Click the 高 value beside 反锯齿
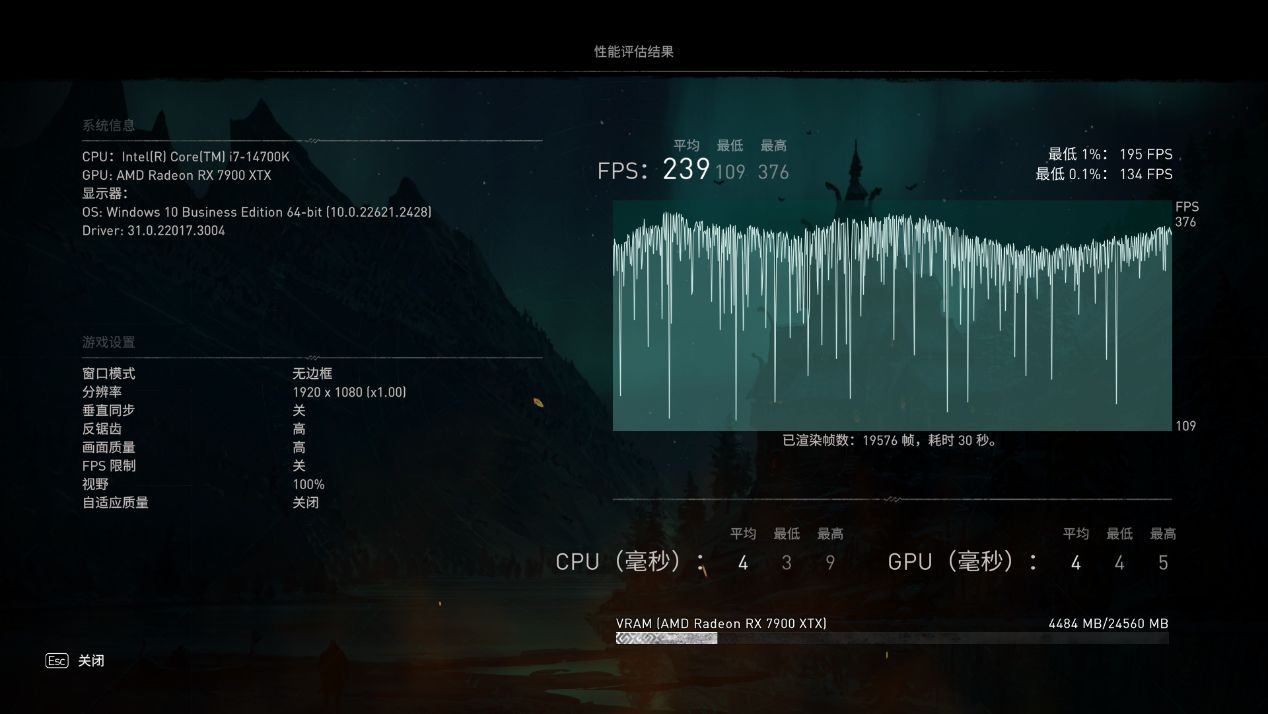The height and width of the screenshot is (714, 1268). [299, 429]
